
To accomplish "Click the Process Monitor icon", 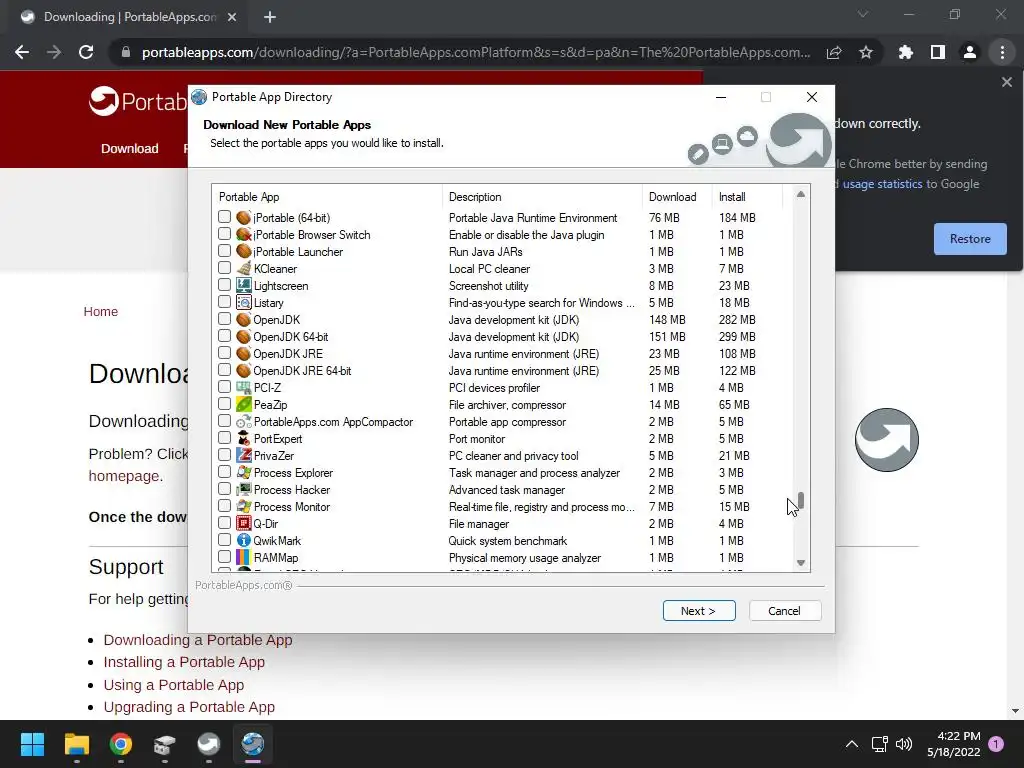I will pos(244,507).
